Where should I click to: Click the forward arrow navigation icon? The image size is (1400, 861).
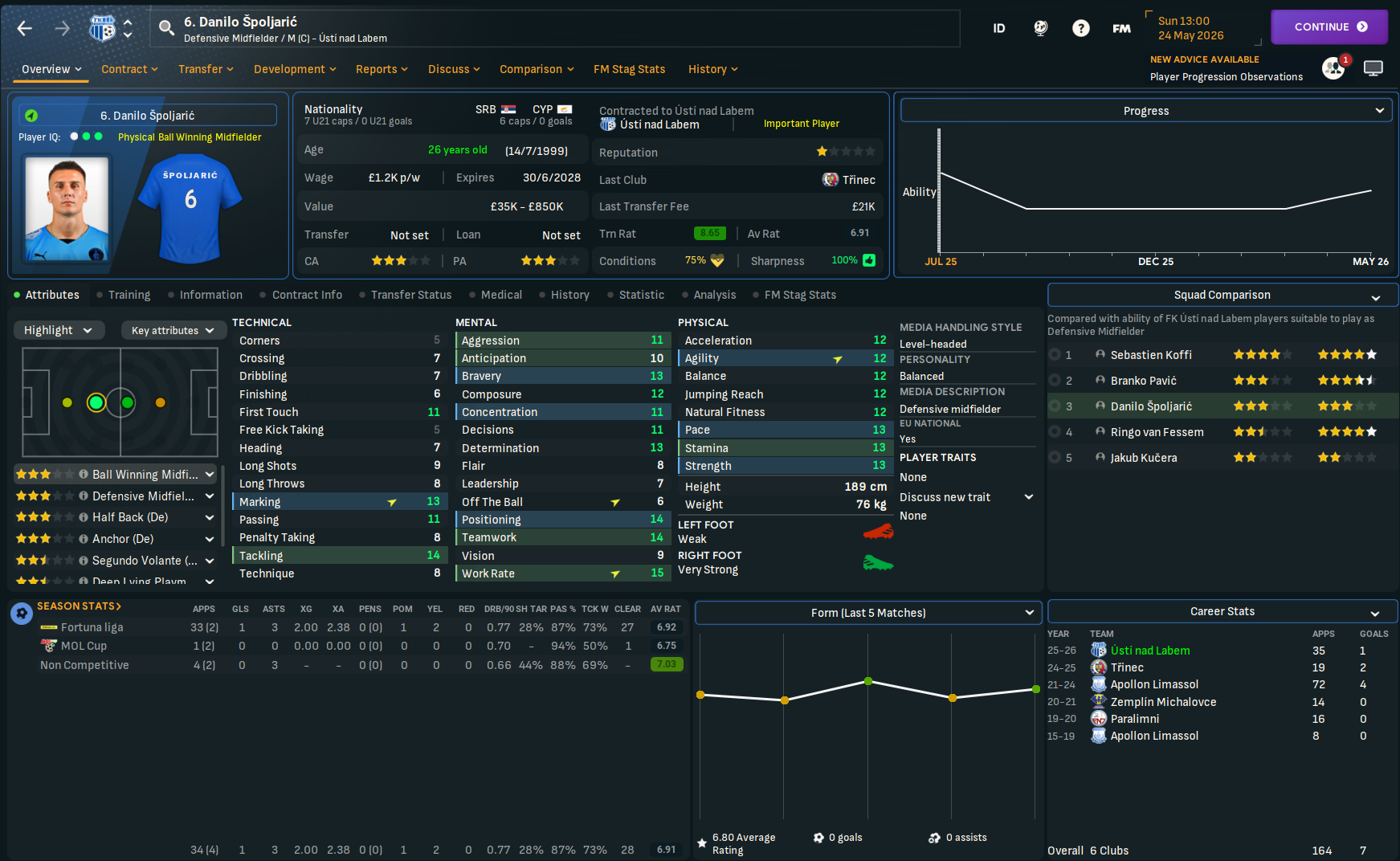click(63, 29)
